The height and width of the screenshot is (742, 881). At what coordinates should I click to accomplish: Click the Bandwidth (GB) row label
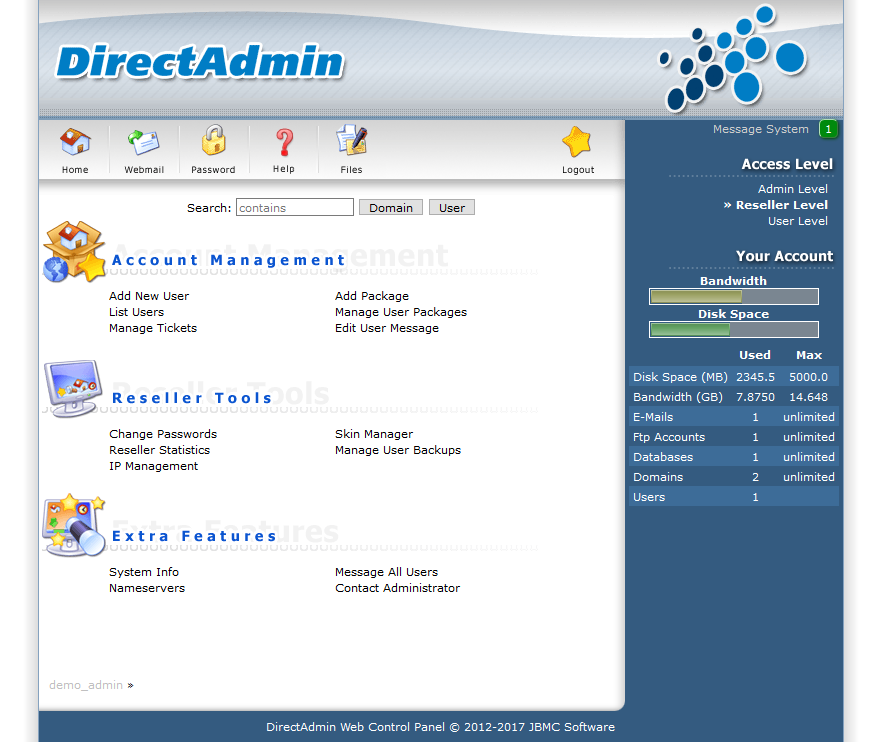(678, 397)
